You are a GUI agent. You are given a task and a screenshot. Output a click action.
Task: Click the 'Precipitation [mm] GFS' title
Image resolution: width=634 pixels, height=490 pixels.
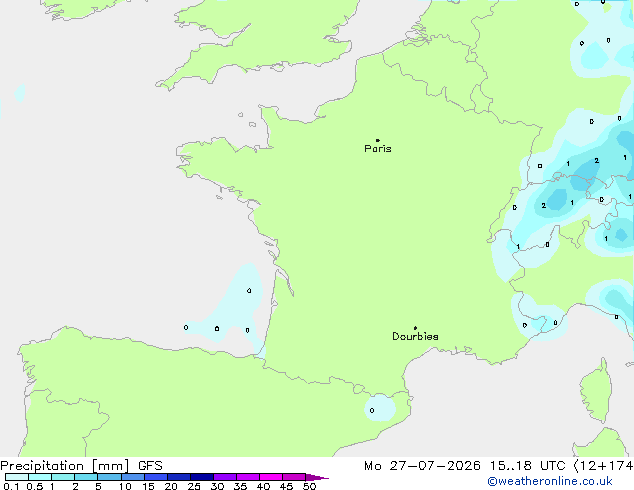(x=81, y=466)
